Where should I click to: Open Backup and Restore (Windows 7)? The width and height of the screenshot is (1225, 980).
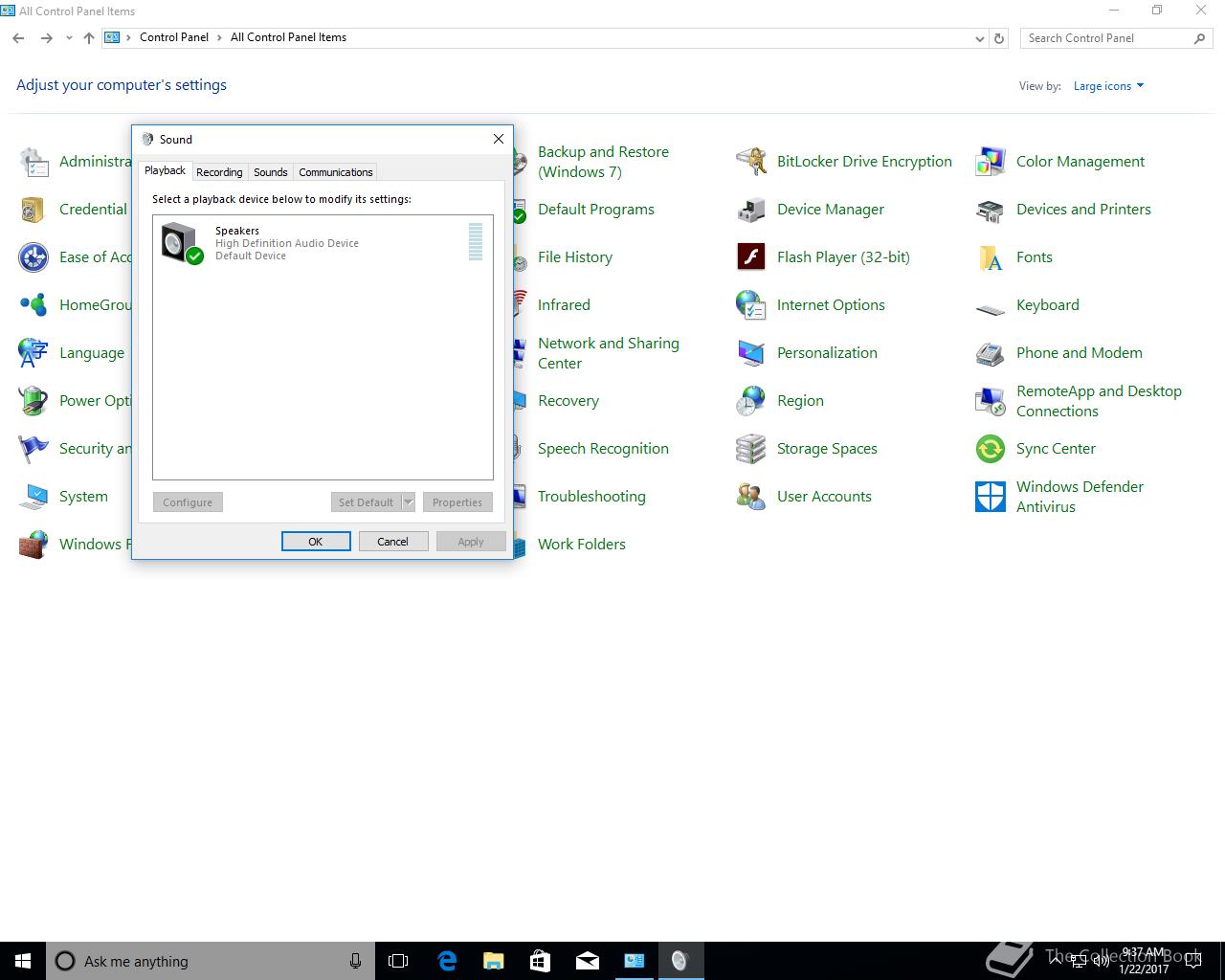click(x=603, y=162)
